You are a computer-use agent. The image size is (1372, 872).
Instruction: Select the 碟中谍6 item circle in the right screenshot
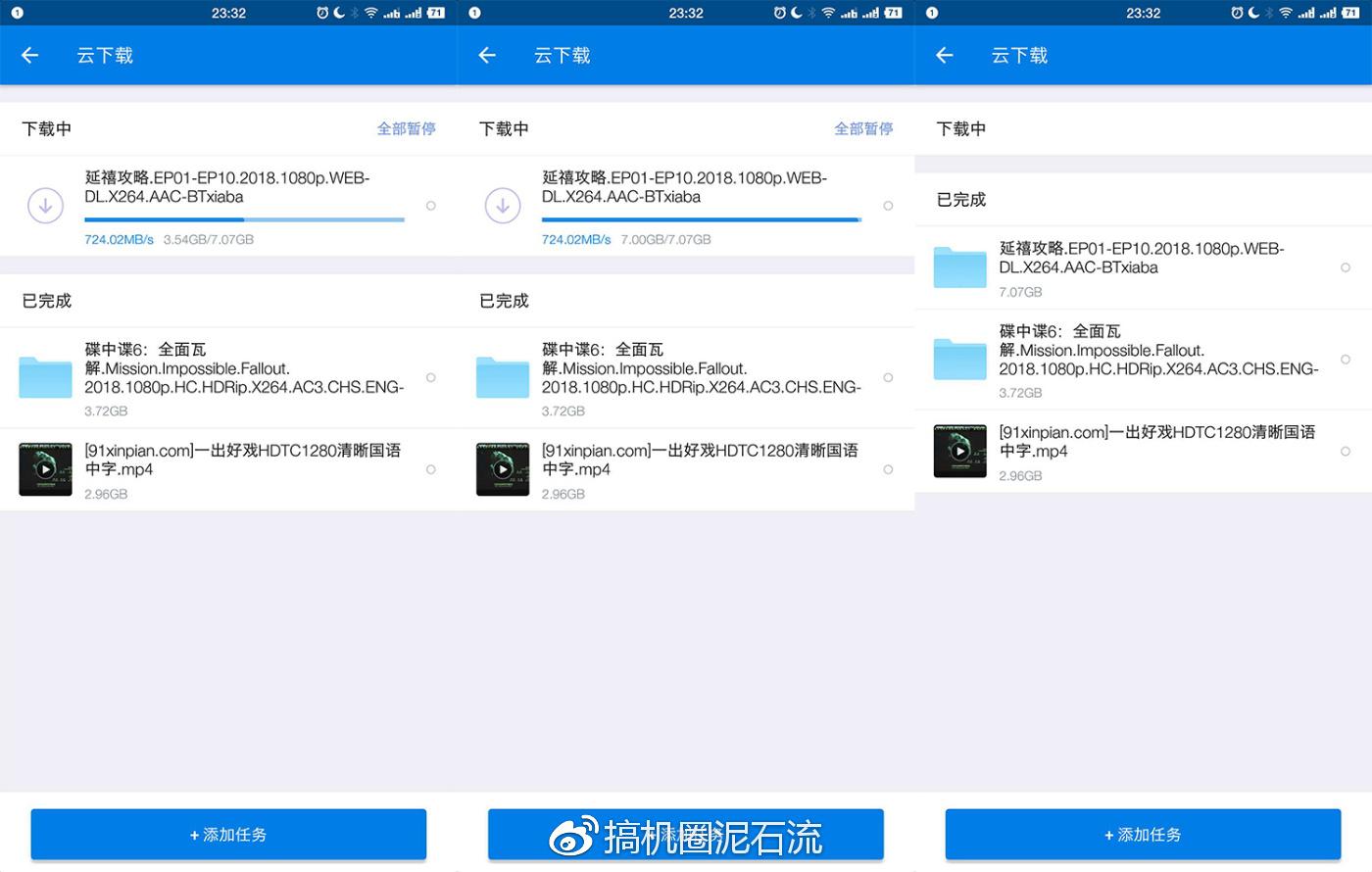pos(1346,360)
